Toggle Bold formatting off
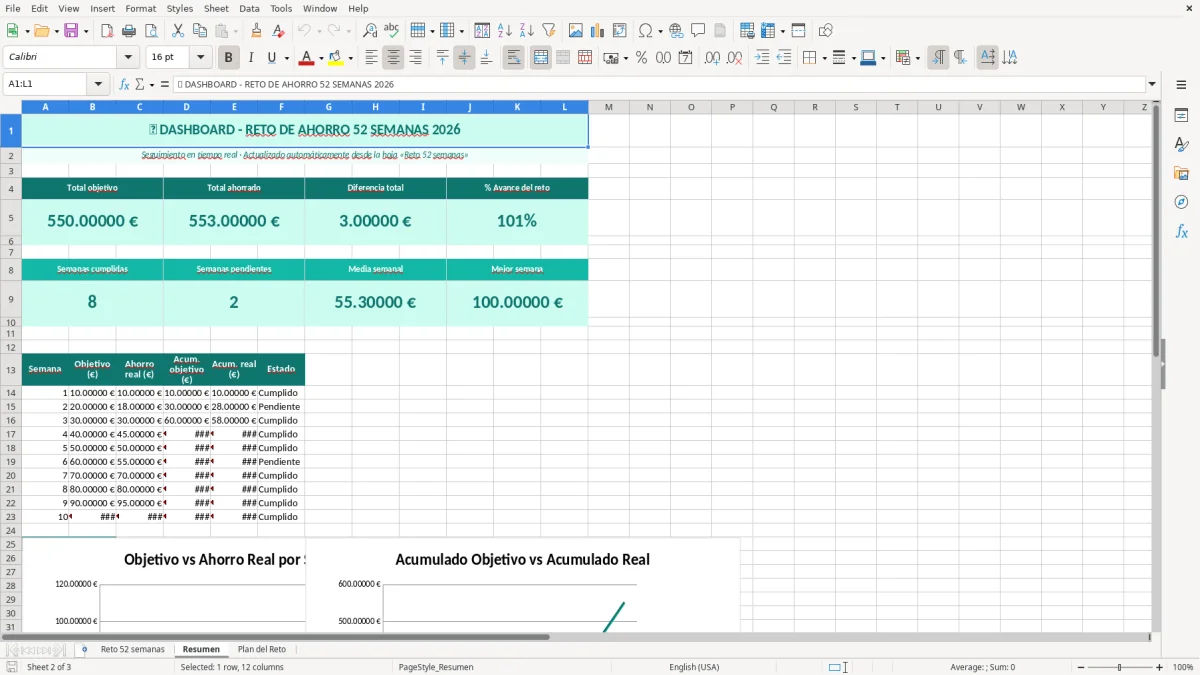1200x675 pixels. (x=228, y=58)
